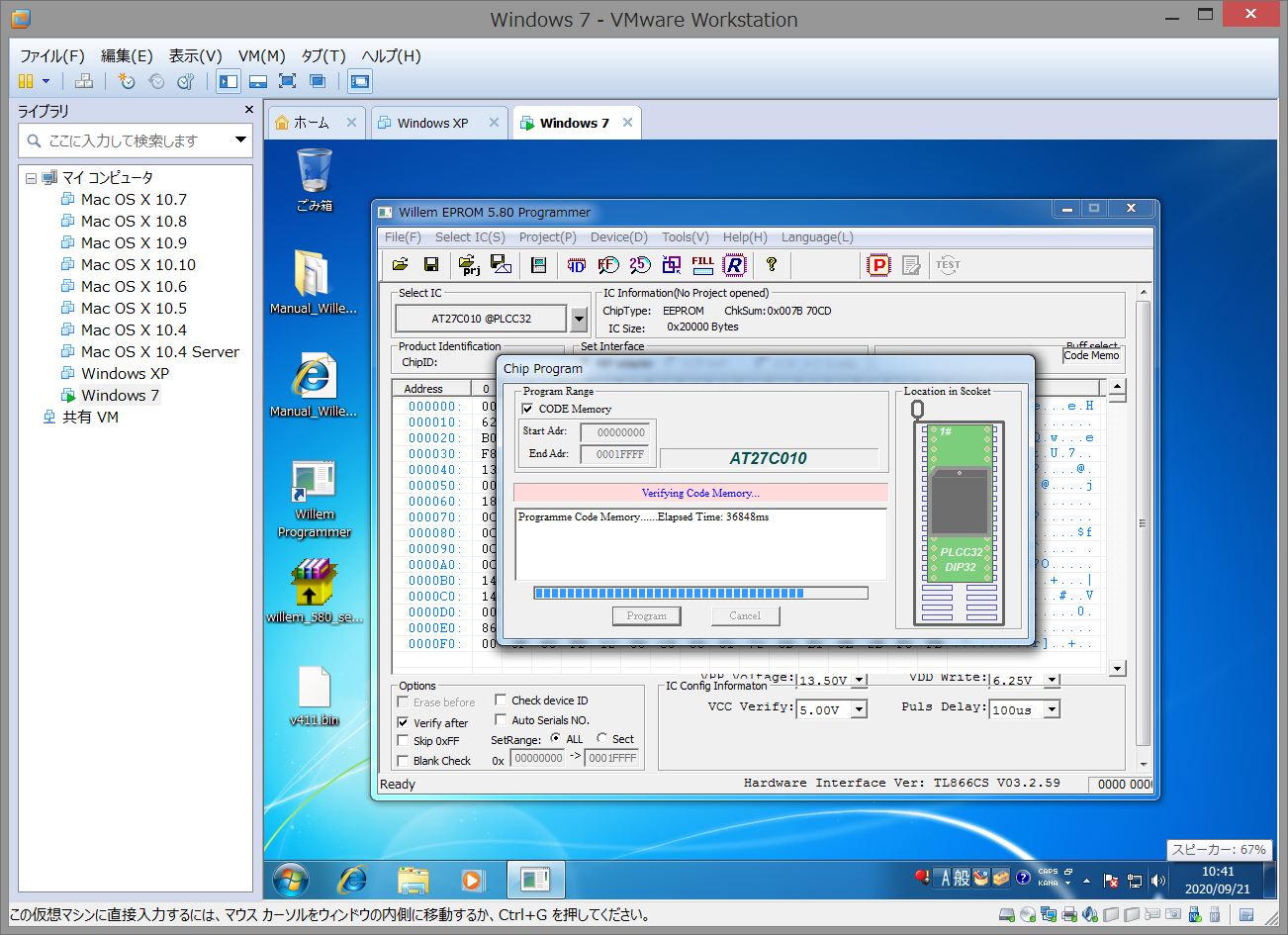Screen dimensions: 1288x935
Task: Click the FILL buffer icon
Action: pos(703,264)
